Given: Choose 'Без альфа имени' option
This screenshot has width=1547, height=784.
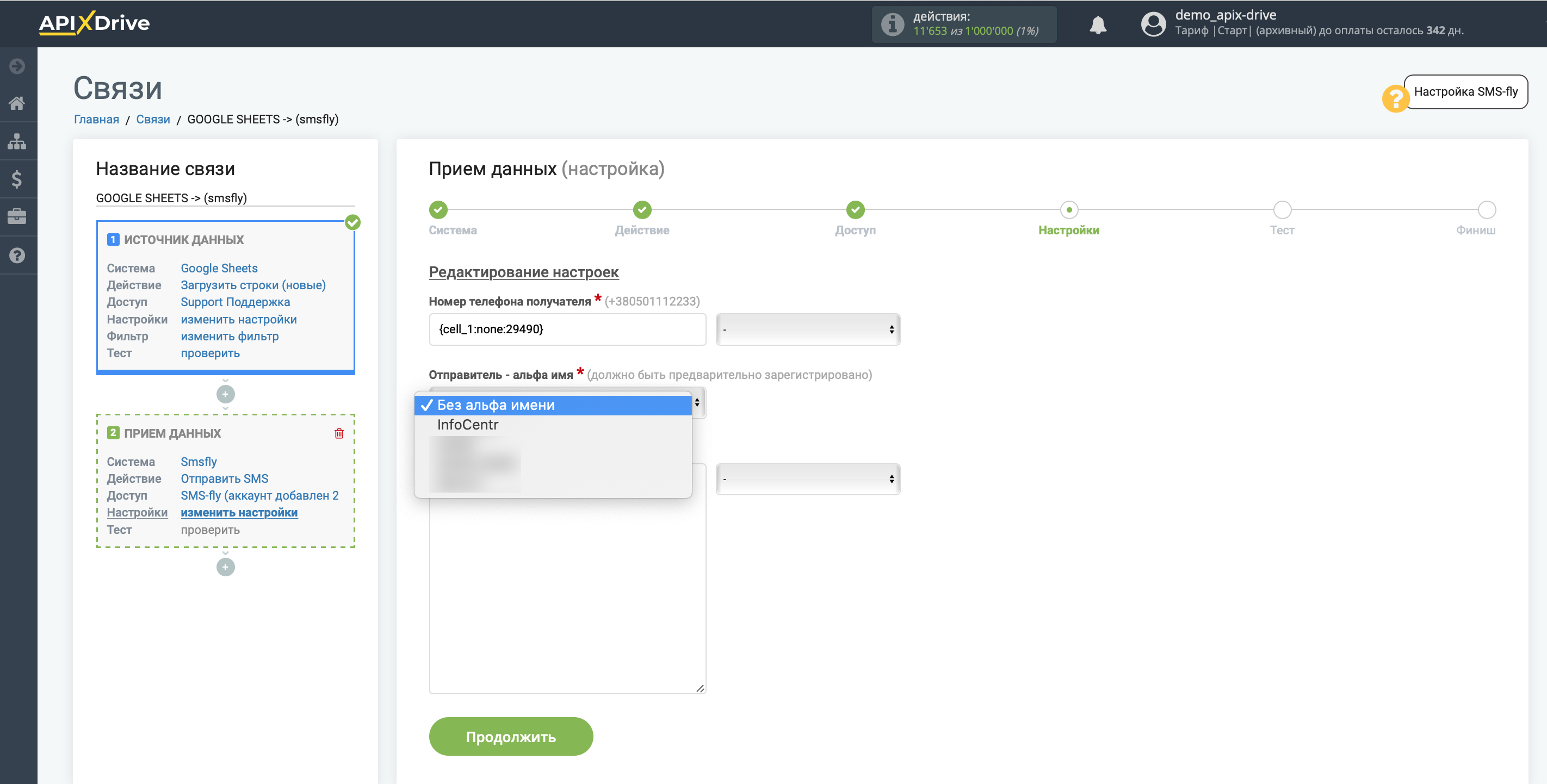Looking at the screenshot, I should tap(553, 405).
